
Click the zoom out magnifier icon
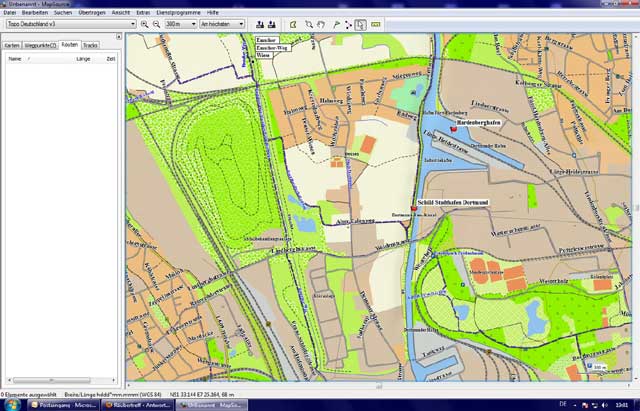(x=156, y=23)
